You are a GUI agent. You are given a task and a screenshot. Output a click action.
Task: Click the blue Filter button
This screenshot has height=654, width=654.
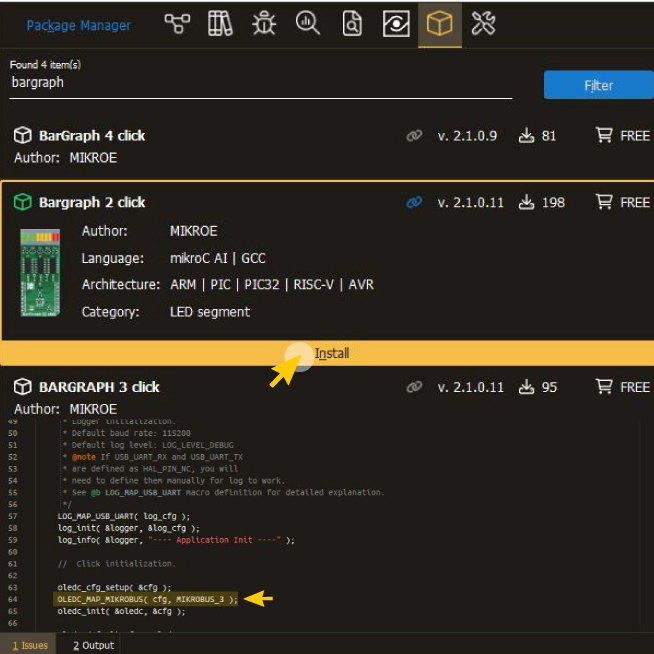click(x=599, y=85)
